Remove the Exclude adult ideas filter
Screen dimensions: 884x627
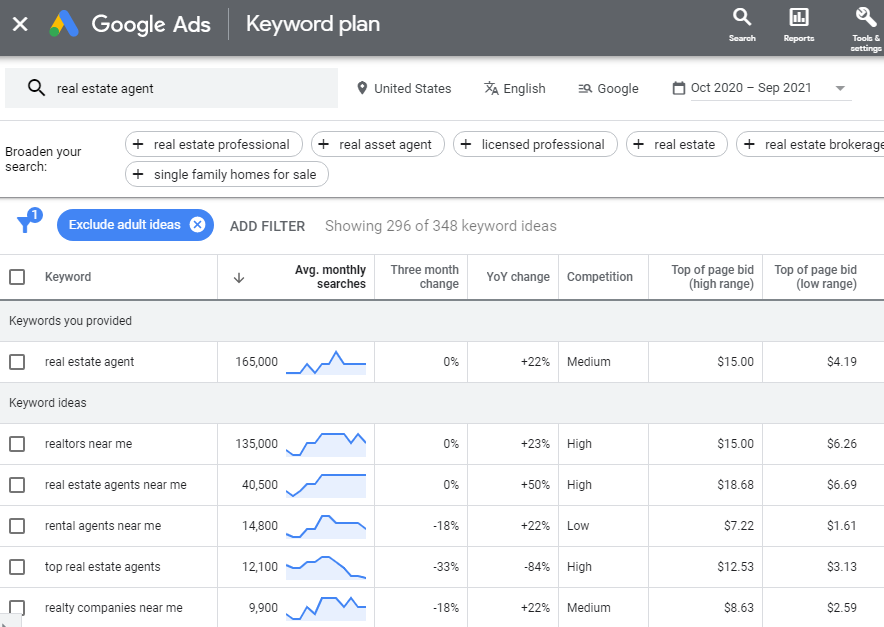(197, 225)
